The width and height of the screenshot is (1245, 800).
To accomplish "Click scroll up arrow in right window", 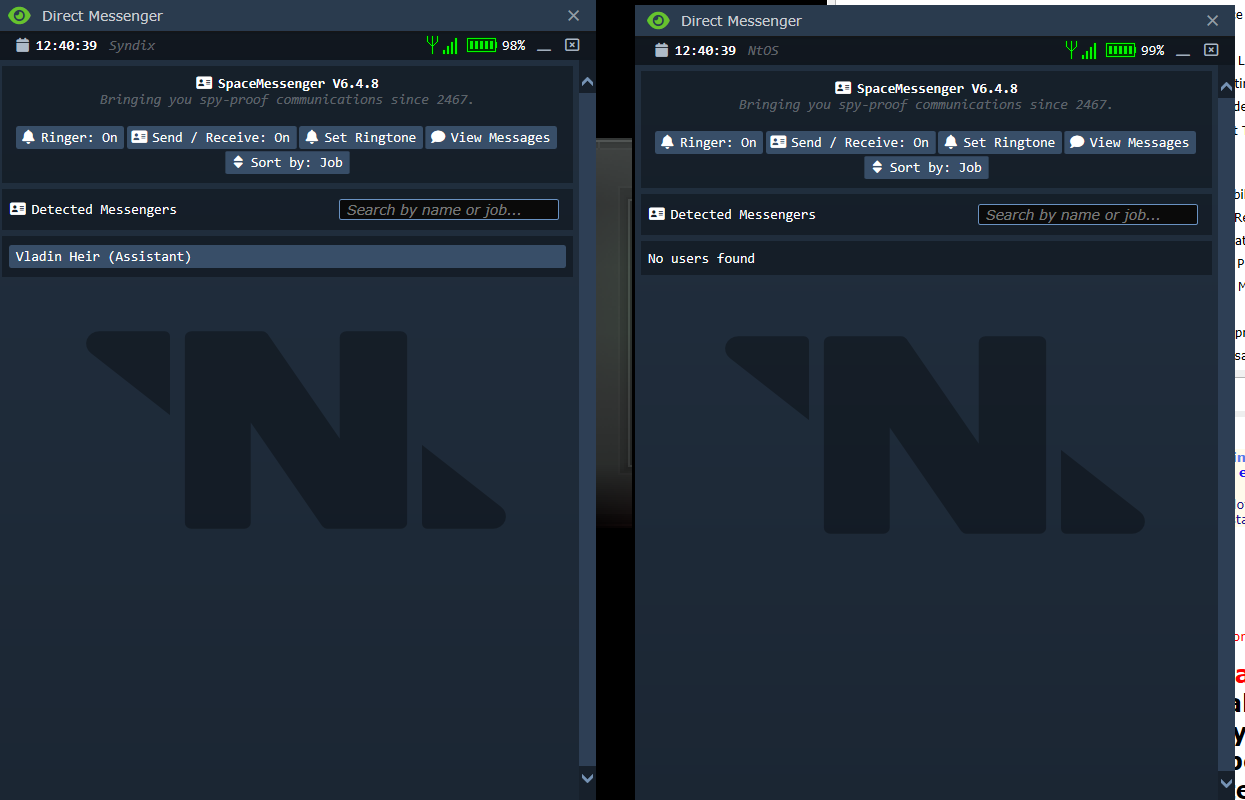I will click(1226, 88).
